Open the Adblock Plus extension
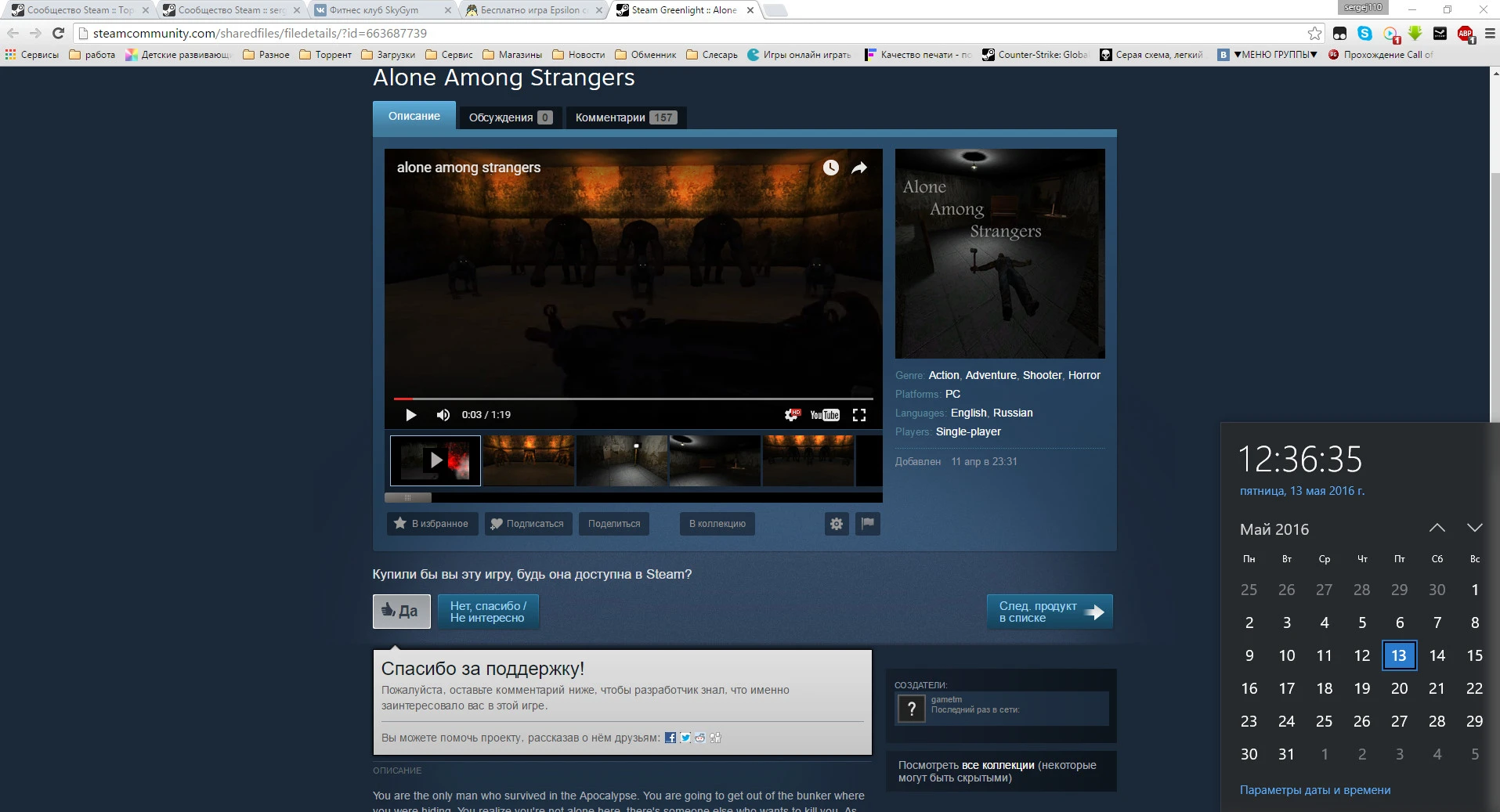Viewport: 1500px width, 812px height. [x=1466, y=34]
